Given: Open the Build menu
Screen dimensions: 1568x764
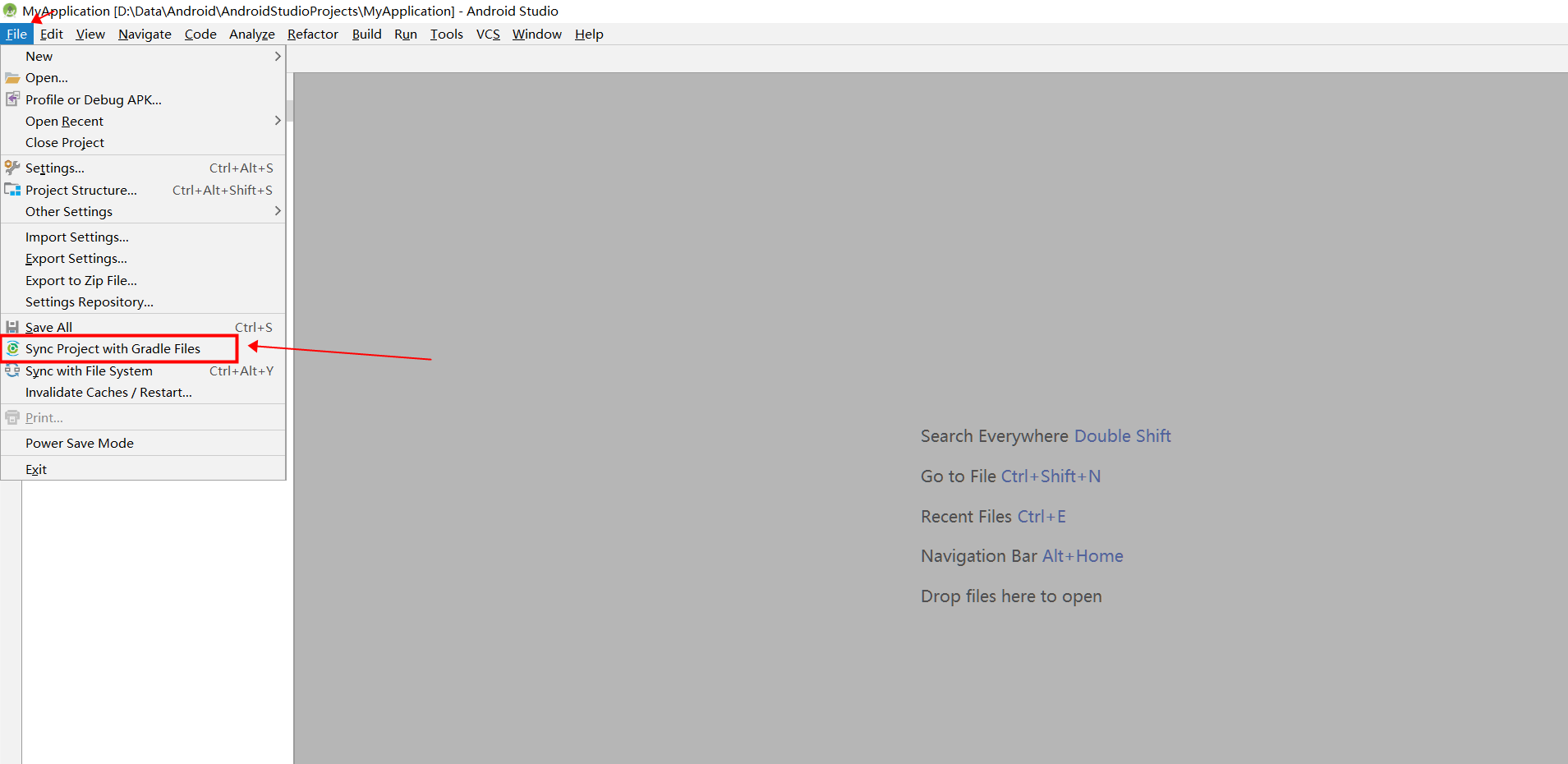Looking at the screenshot, I should (367, 34).
